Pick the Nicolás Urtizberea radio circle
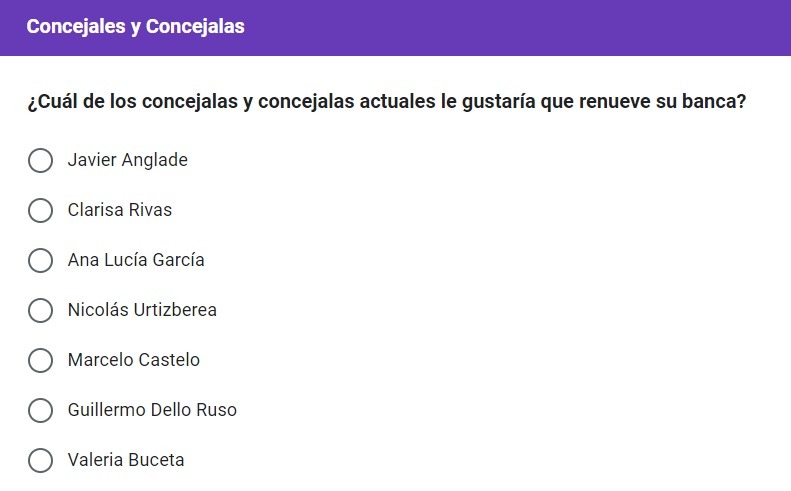Viewport: 791px width, 491px height. click(40, 310)
